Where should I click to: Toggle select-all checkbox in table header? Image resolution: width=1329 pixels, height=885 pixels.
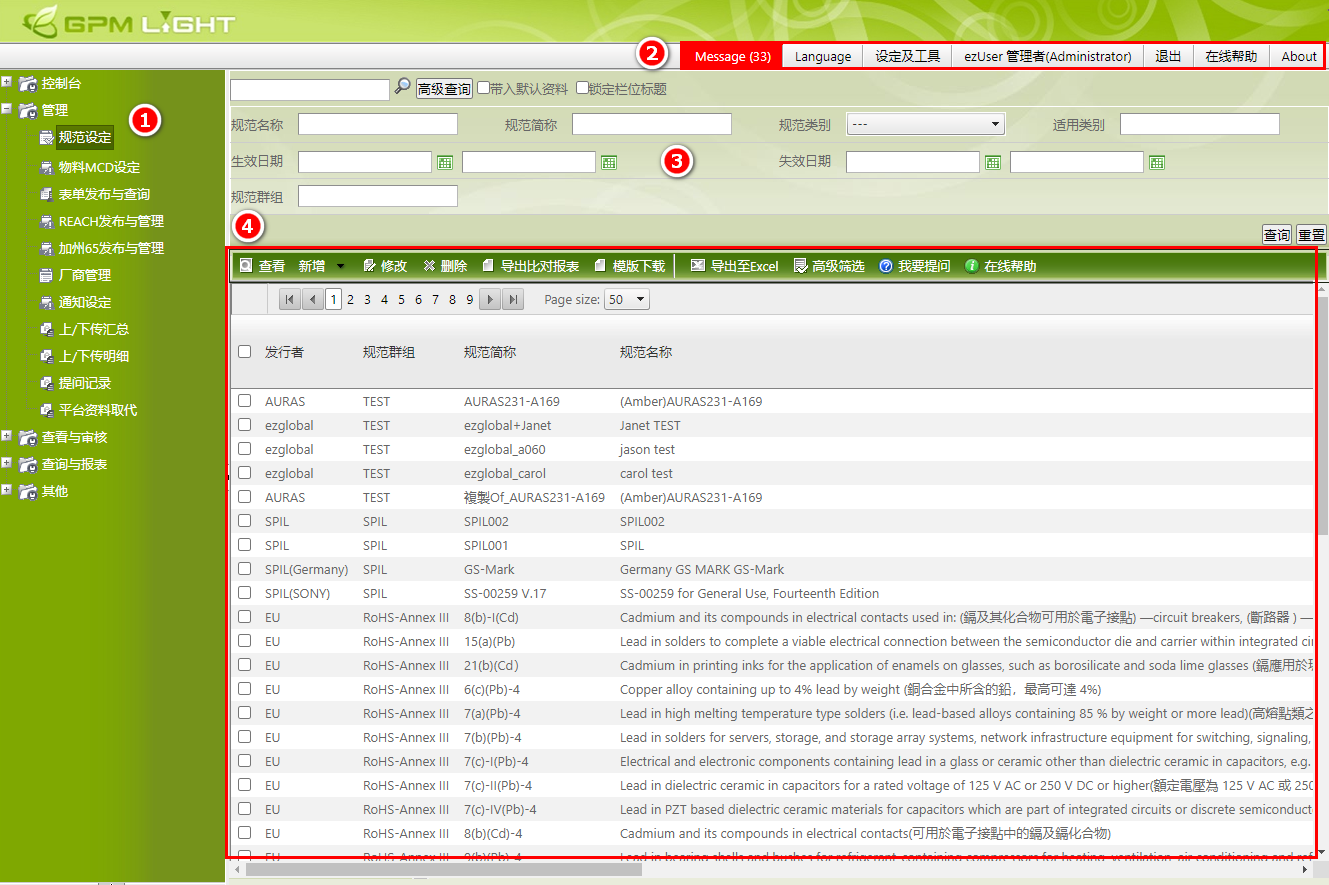[245, 352]
